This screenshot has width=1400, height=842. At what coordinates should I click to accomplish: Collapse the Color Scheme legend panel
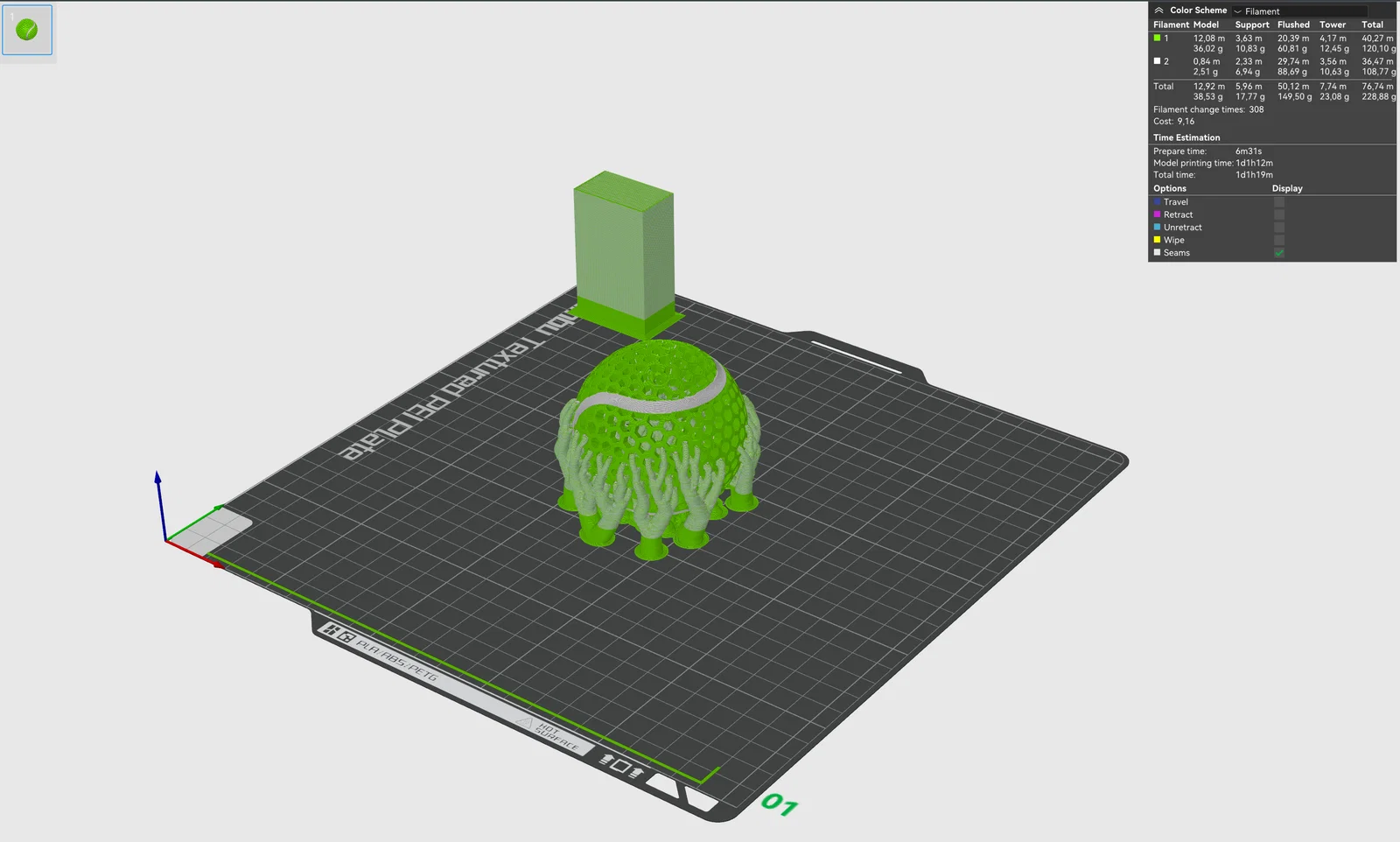pyautogui.click(x=1158, y=11)
